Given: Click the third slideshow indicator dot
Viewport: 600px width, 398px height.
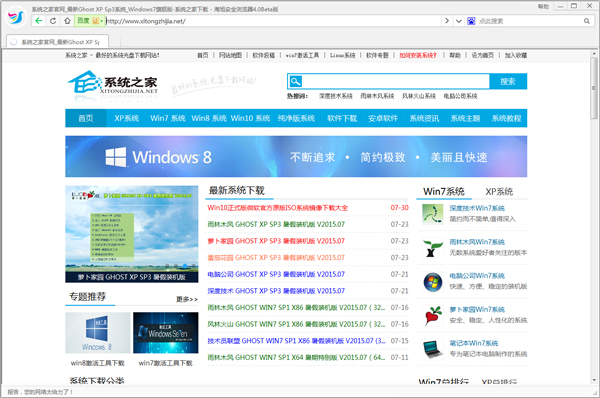Looking at the screenshot, I should click(185, 266).
